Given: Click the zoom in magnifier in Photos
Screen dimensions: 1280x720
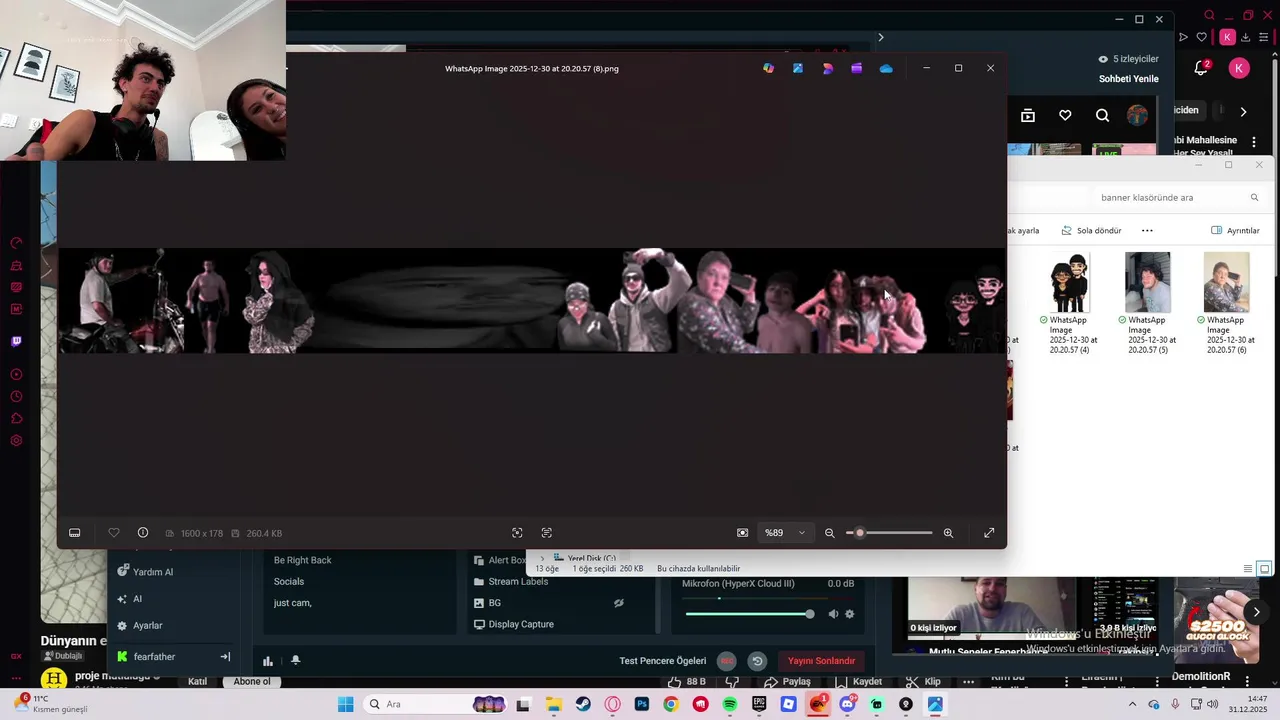Looking at the screenshot, I should tap(948, 533).
